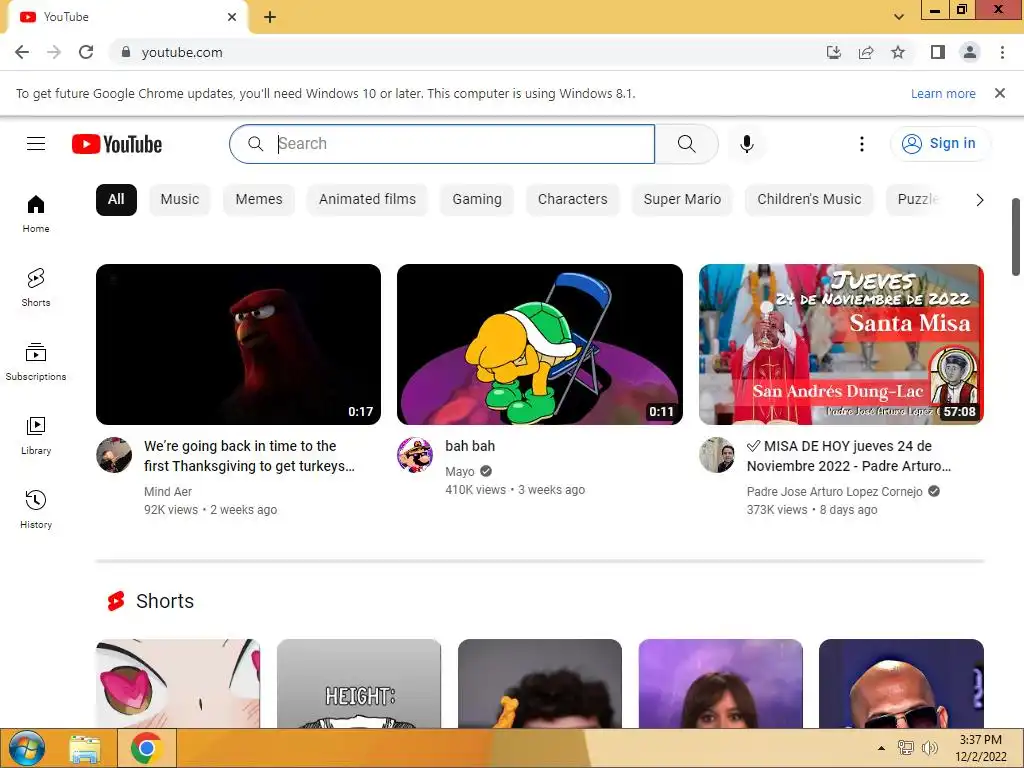
Task: Bookmark this tab with the star icon
Action: pyautogui.click(x=898, y=52)
